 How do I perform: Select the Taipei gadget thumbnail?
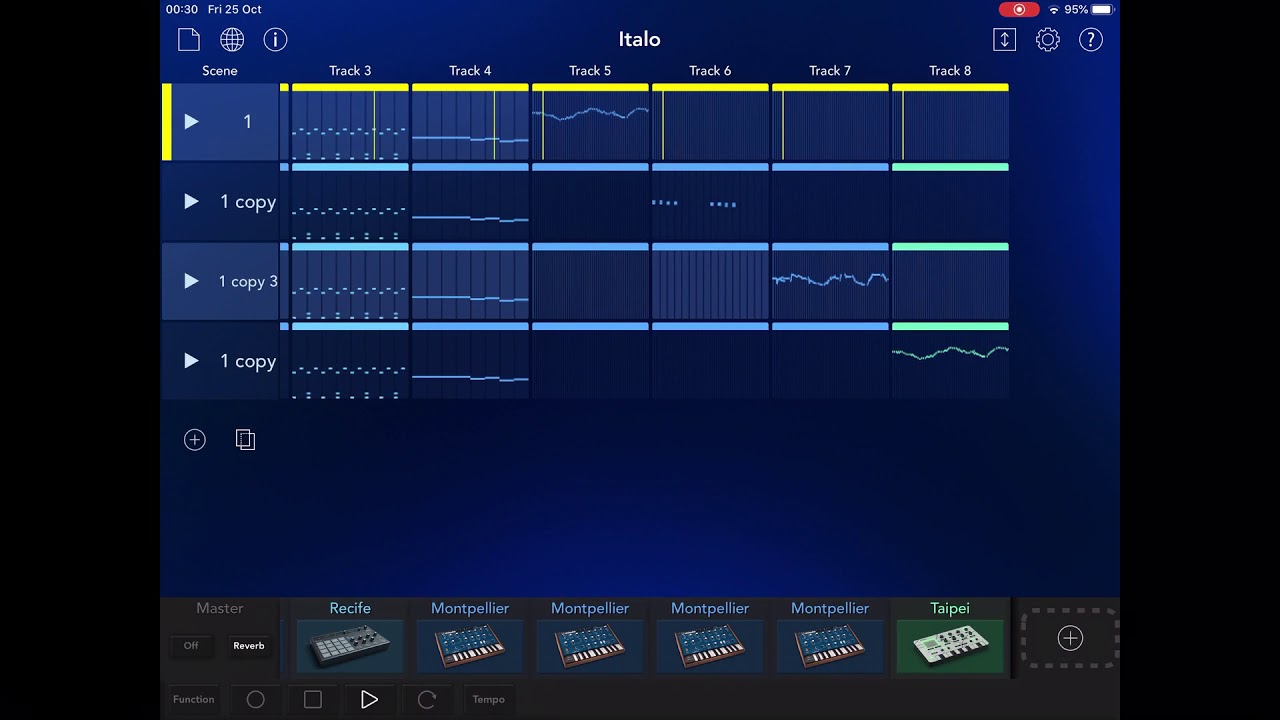tap(950, 646)
